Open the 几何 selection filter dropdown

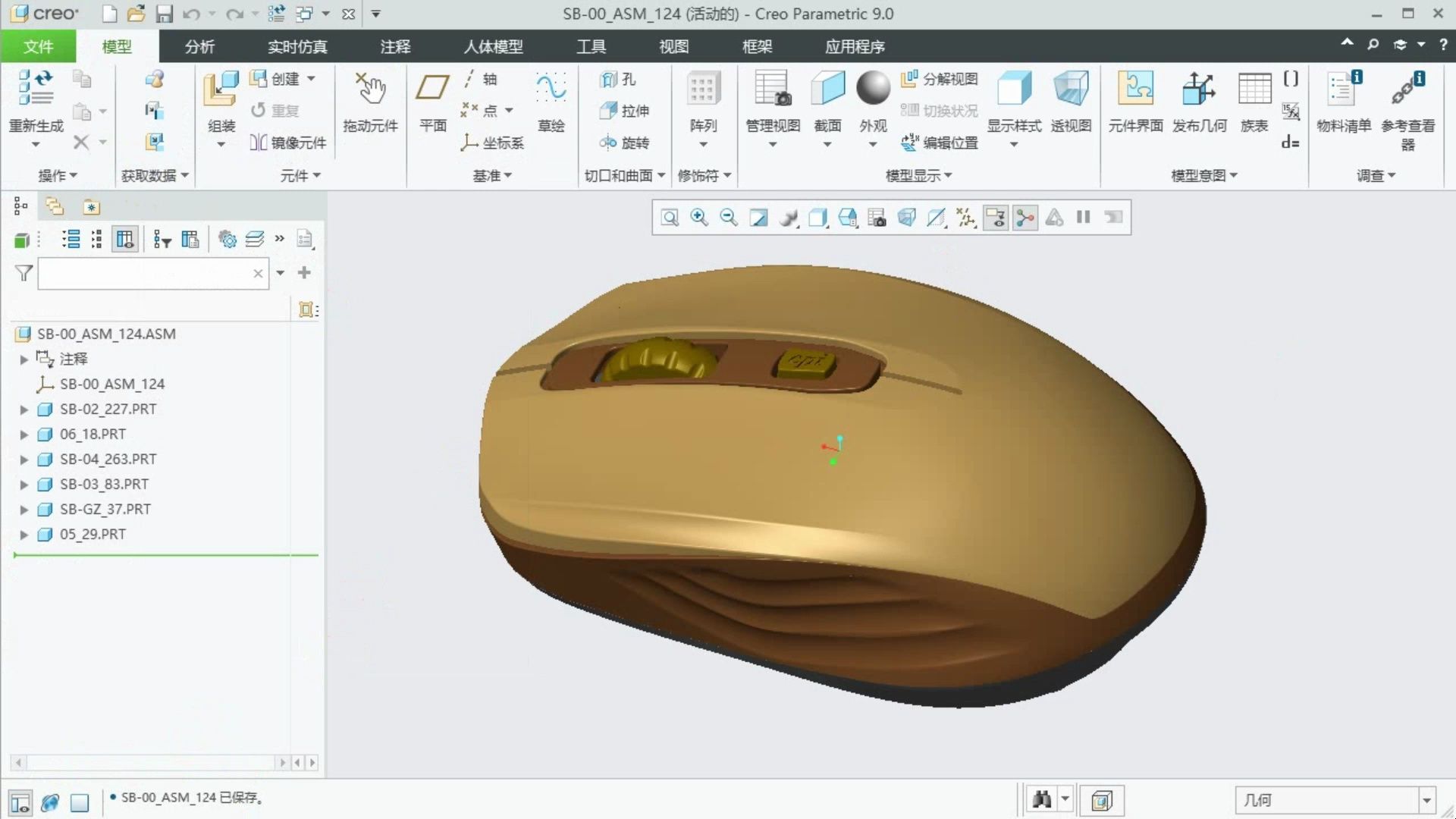point(1426,800)
